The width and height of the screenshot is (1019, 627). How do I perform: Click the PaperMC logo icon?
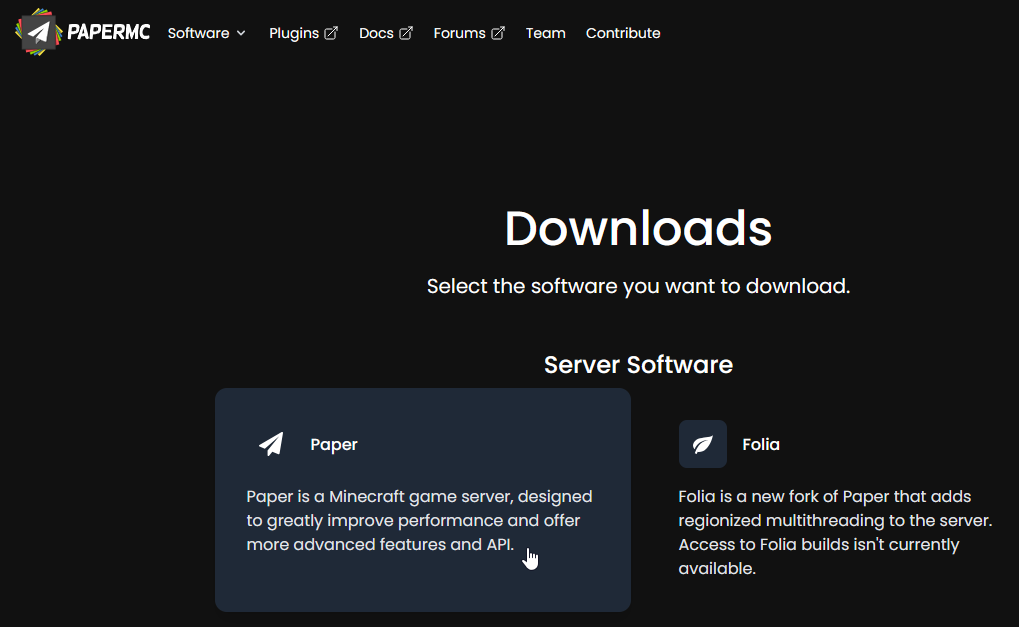38,32
